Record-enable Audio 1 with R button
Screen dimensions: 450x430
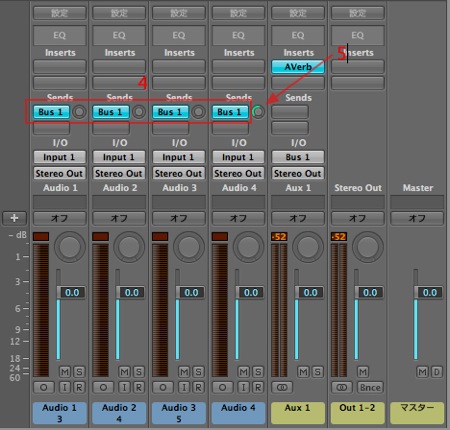(x=79, y=387)
